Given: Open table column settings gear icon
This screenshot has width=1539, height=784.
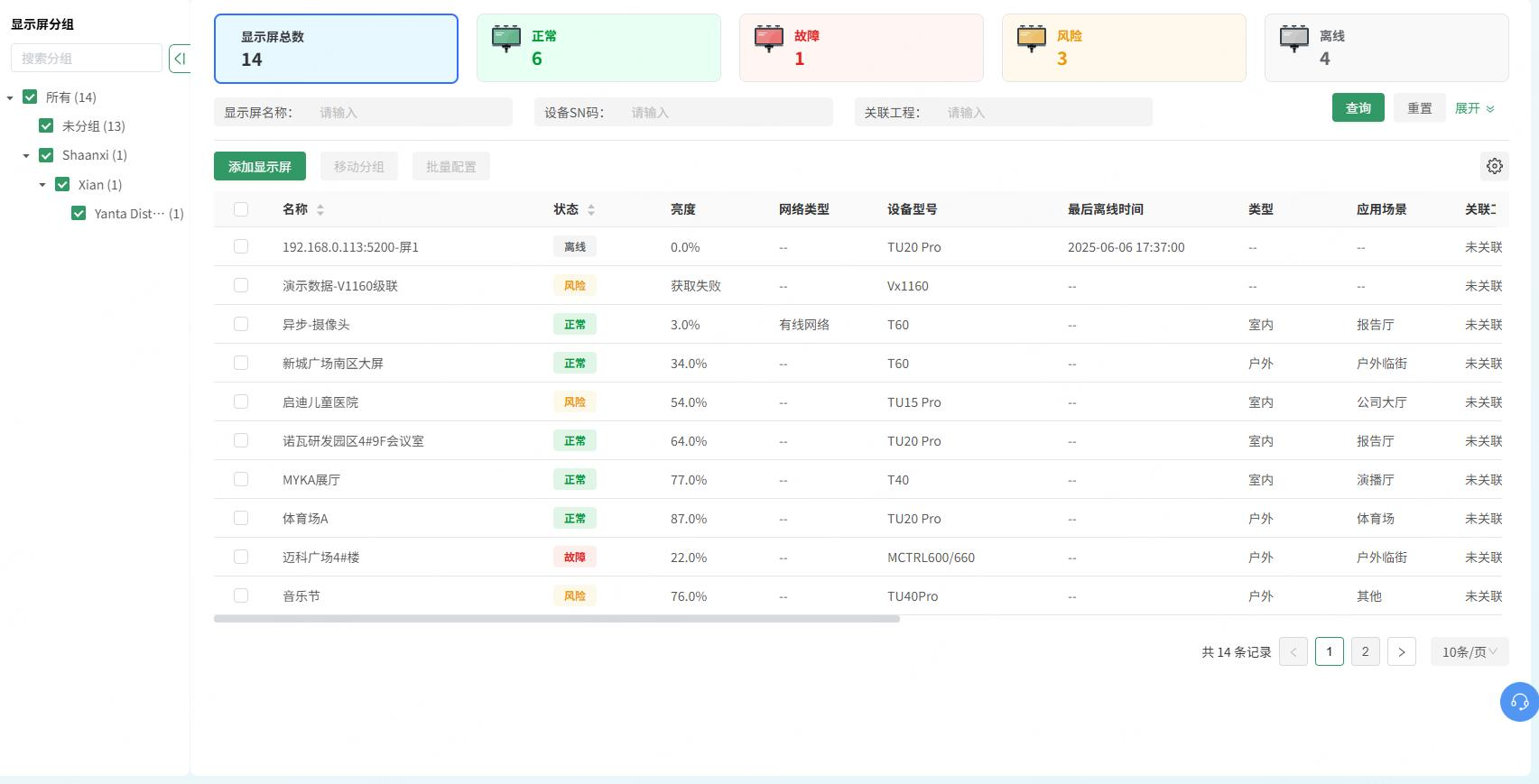Looking at the screenshot, I should click(1495, 166).
